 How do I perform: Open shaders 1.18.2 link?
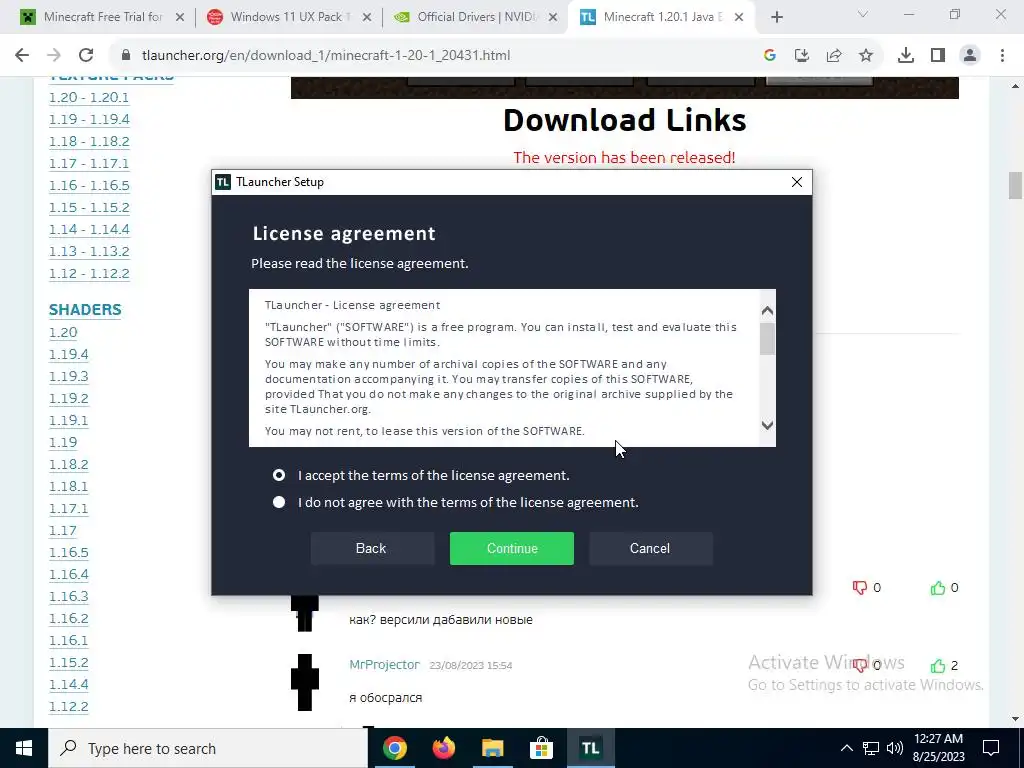point(69,464)
